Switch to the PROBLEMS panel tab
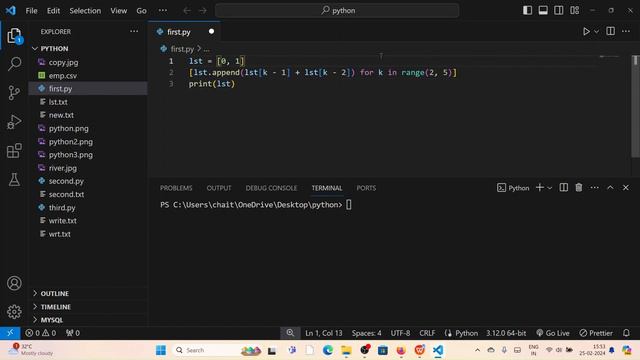Image resolution: width=640 pixels, height=360 pixels. pos(176,188)
